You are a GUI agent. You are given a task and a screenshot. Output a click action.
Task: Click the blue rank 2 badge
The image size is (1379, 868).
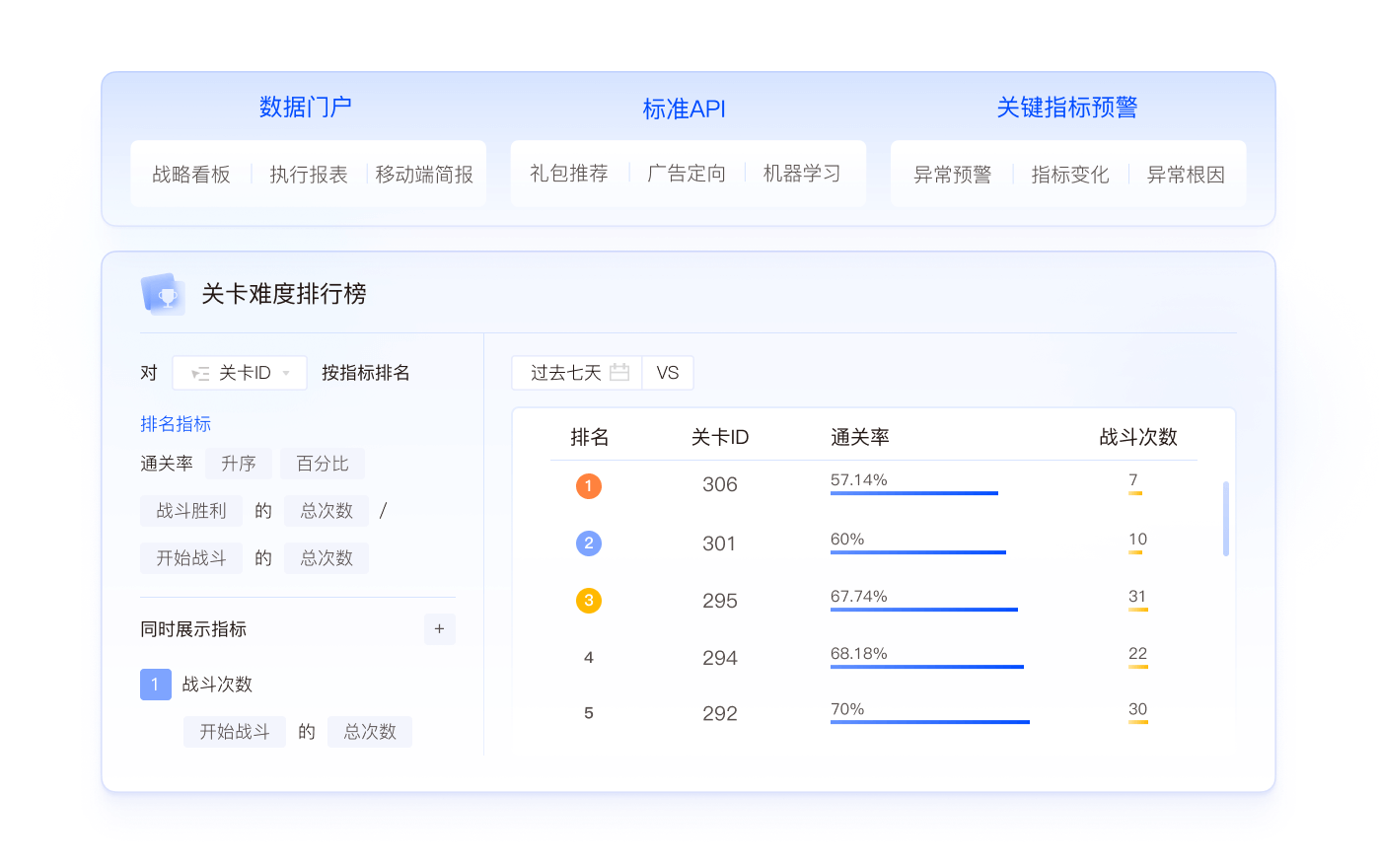click(589, 543)
